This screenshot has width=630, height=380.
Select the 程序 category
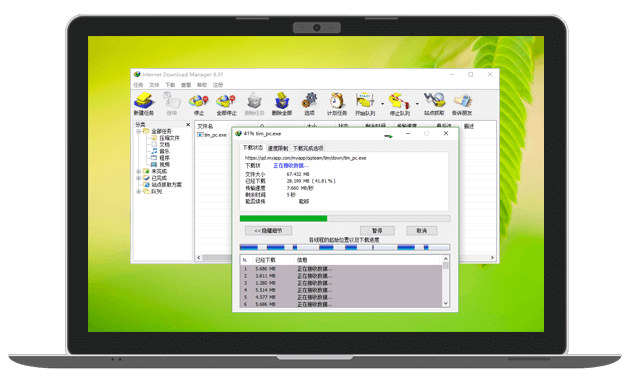point(161,158)
